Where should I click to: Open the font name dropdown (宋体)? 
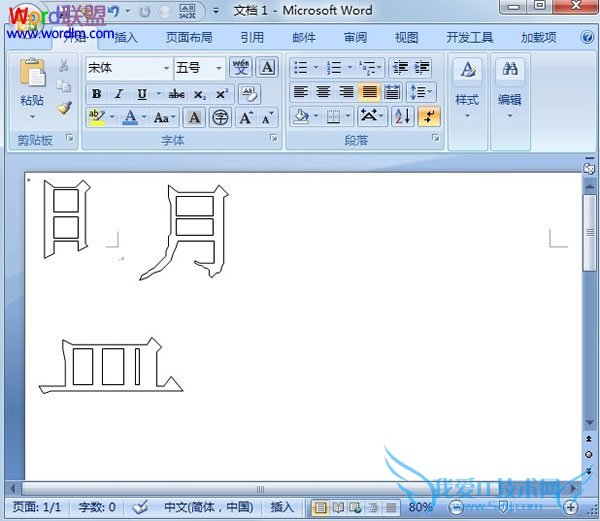pyautogui.click(x=166, y=68)
